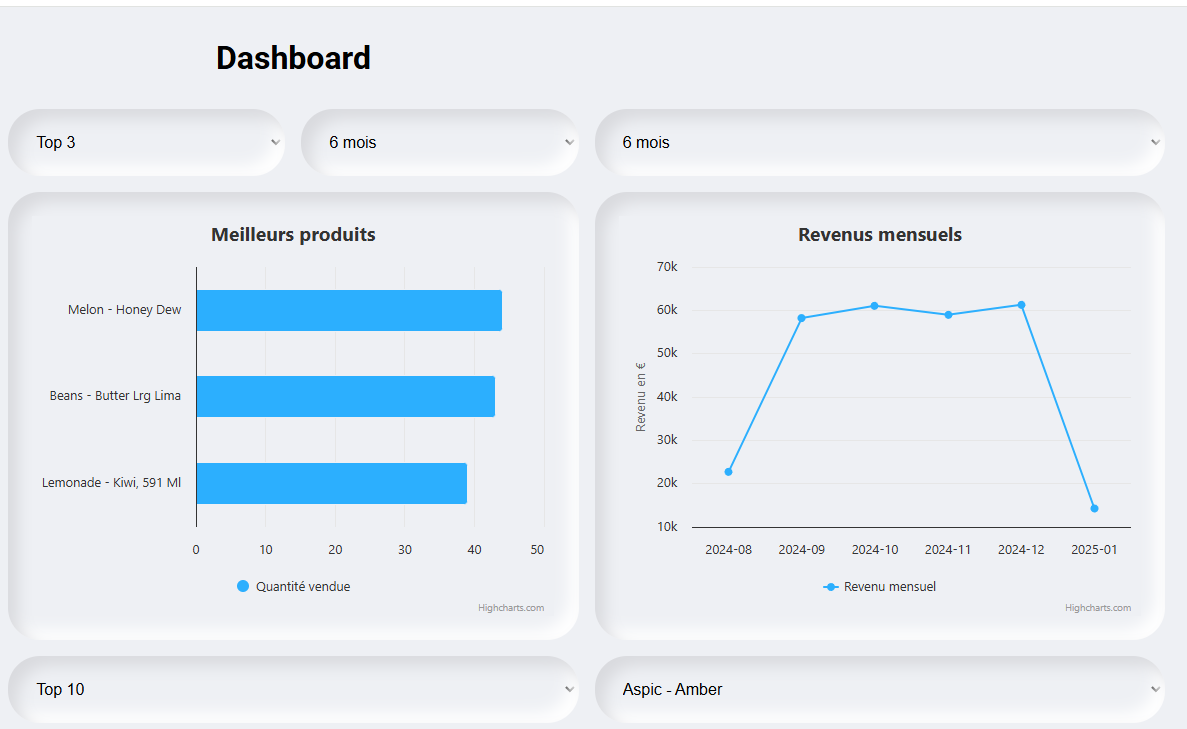Select the 2024-09 data point on line chart
The width and height of the screenshot is (1187, 729).
point(801,318)
